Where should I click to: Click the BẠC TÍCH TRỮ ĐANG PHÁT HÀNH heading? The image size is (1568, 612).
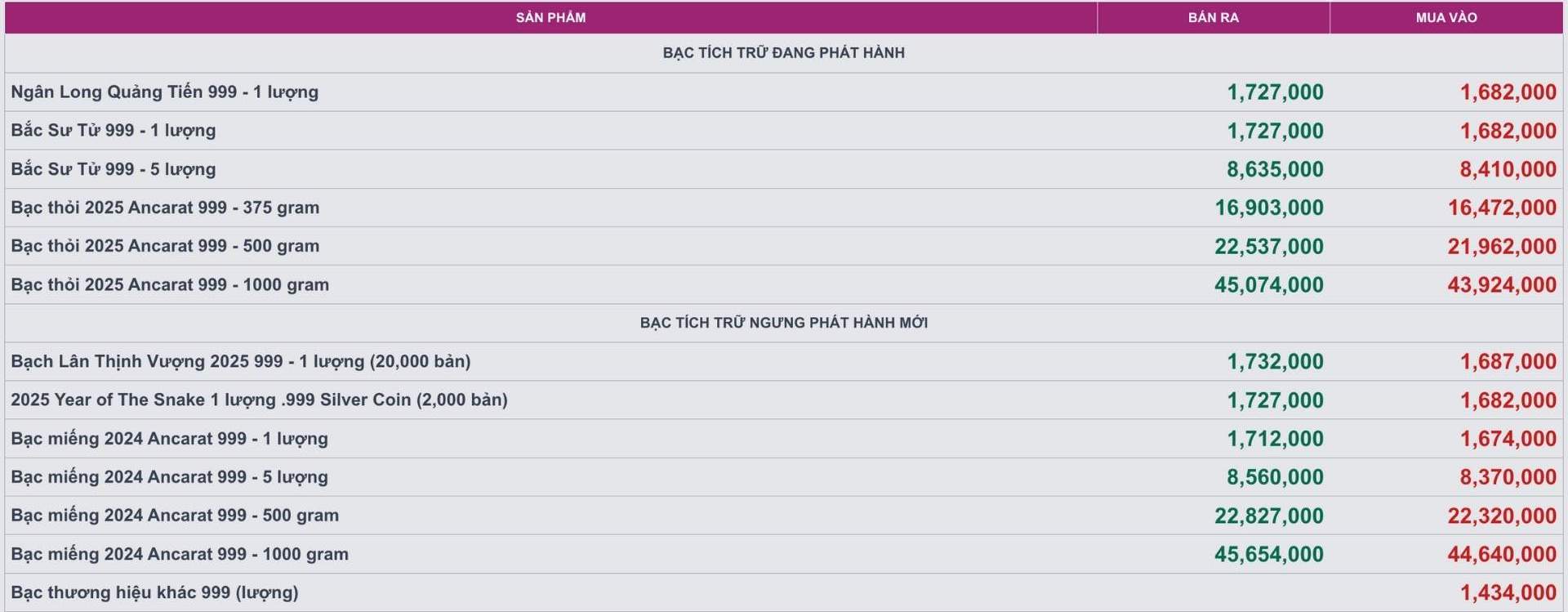pos(783,53)
